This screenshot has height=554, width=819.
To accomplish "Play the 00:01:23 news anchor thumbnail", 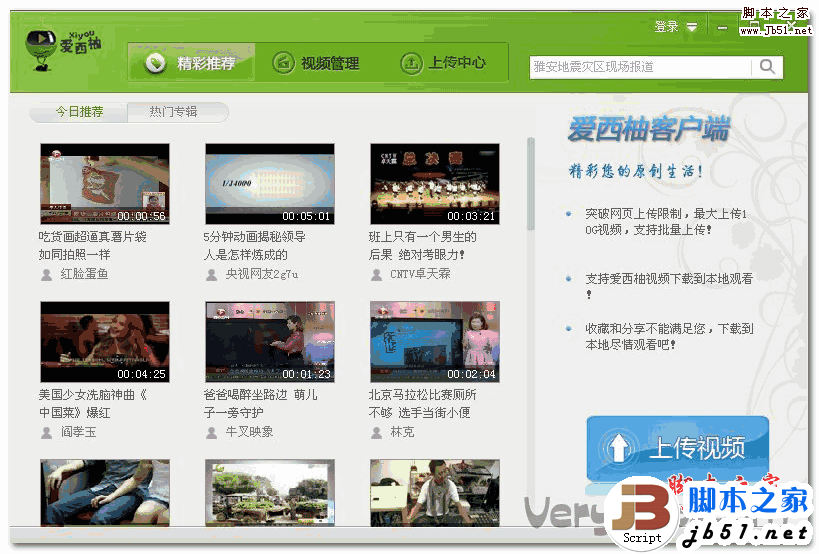I will [x=270, y=342].
